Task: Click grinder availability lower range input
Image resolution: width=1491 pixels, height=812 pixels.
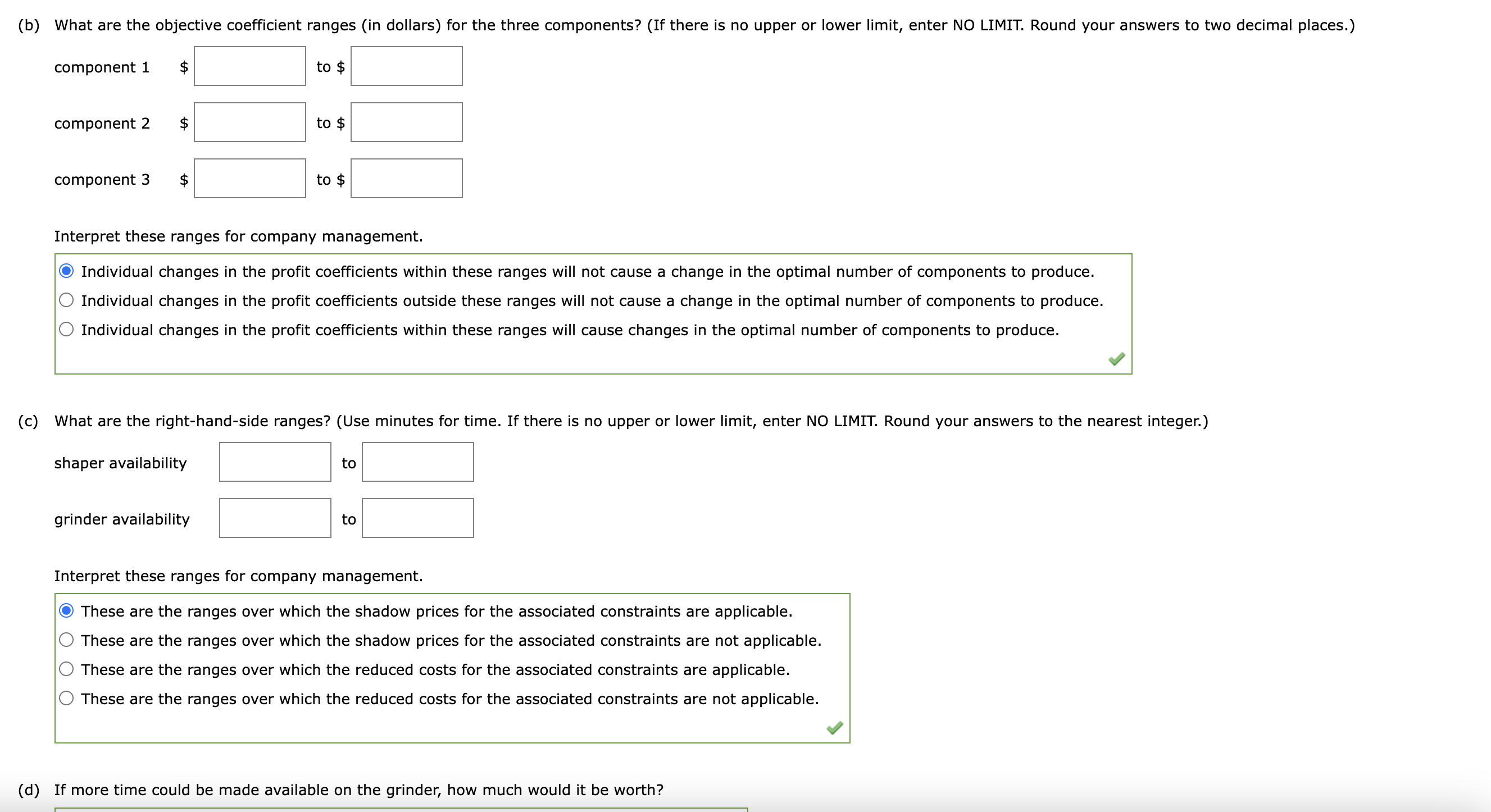Action: [x=275, y=518]
